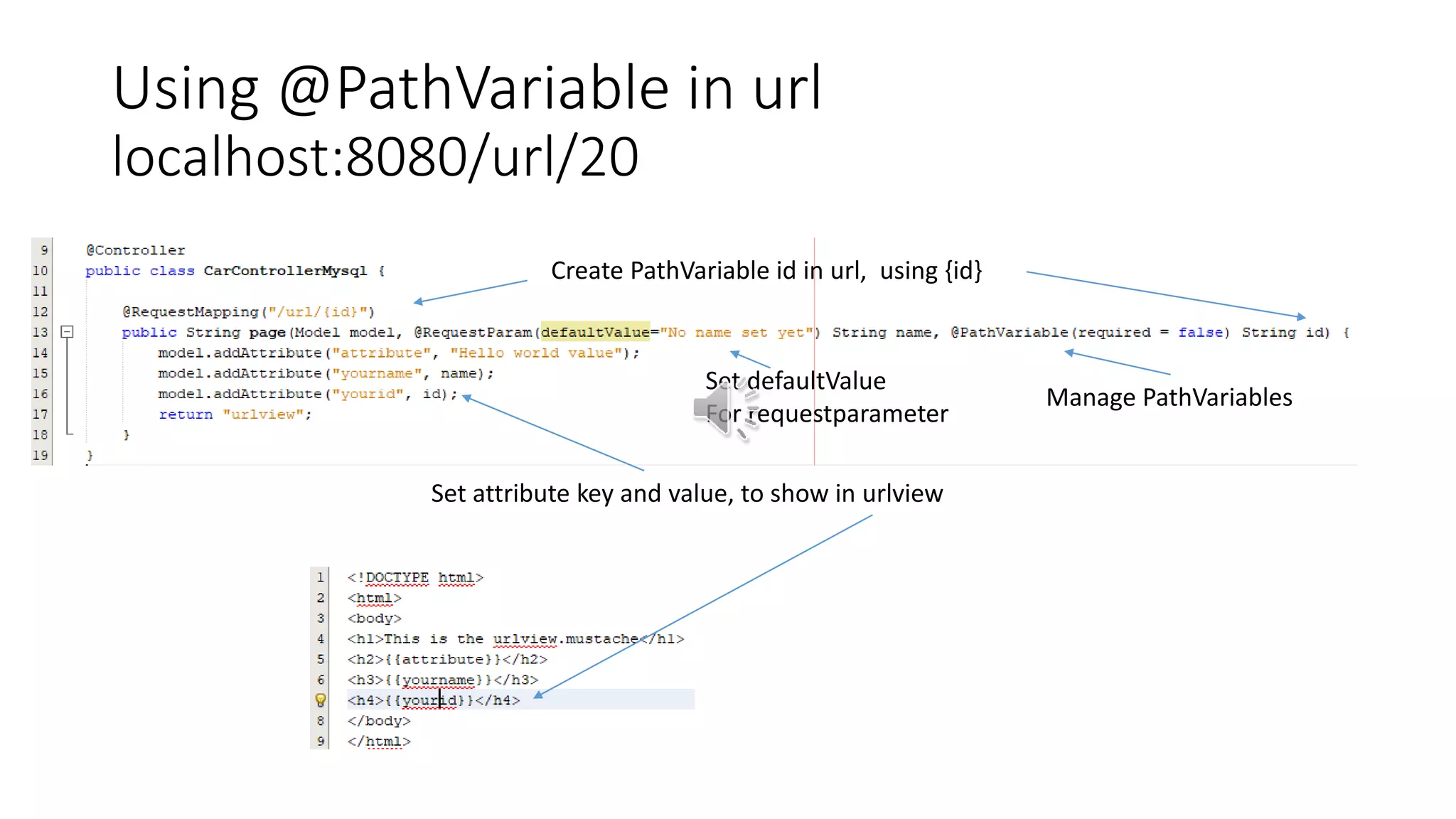Click the '<!DOCTYPE html>' first HTML line
The height and width of the screenshot is (819, 1456).
415,578
